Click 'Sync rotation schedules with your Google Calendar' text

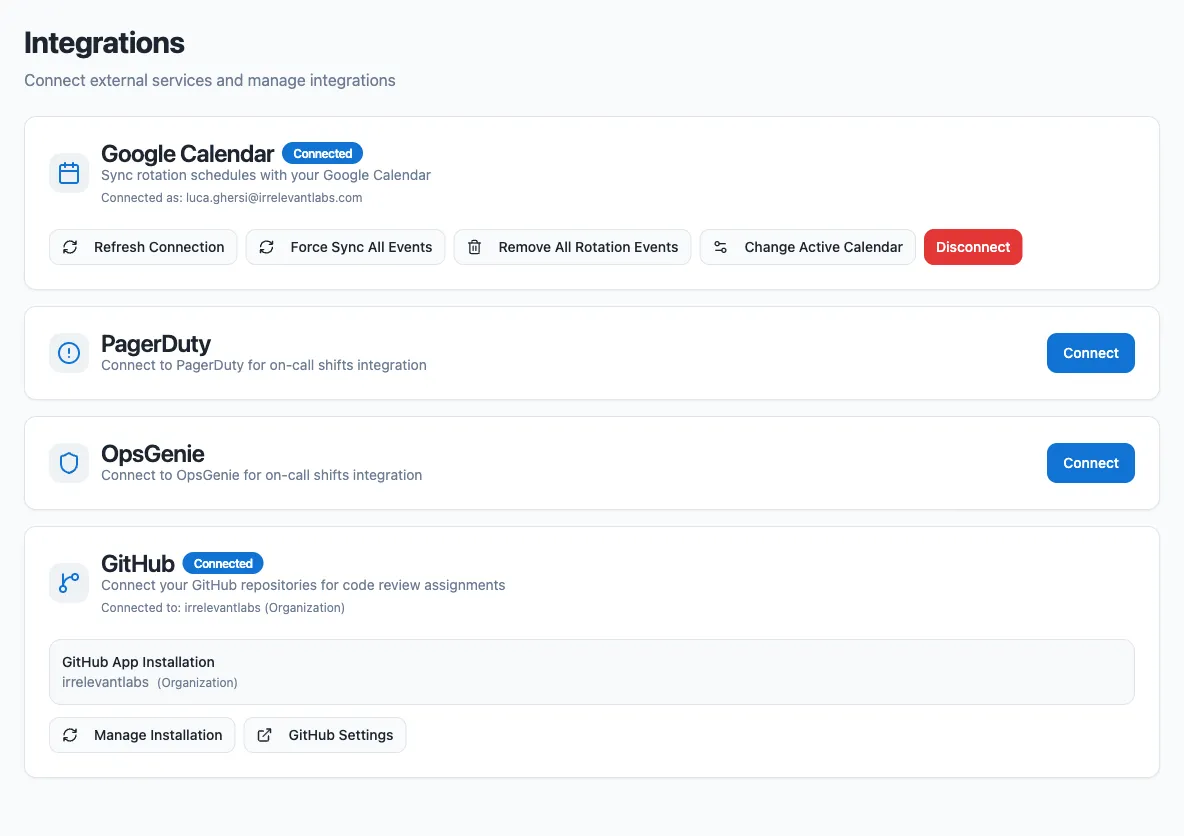(266, 175)
